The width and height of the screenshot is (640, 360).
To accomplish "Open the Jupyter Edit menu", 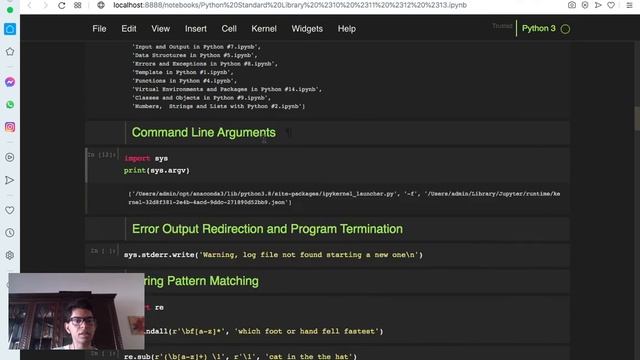I will coord(129,29).
